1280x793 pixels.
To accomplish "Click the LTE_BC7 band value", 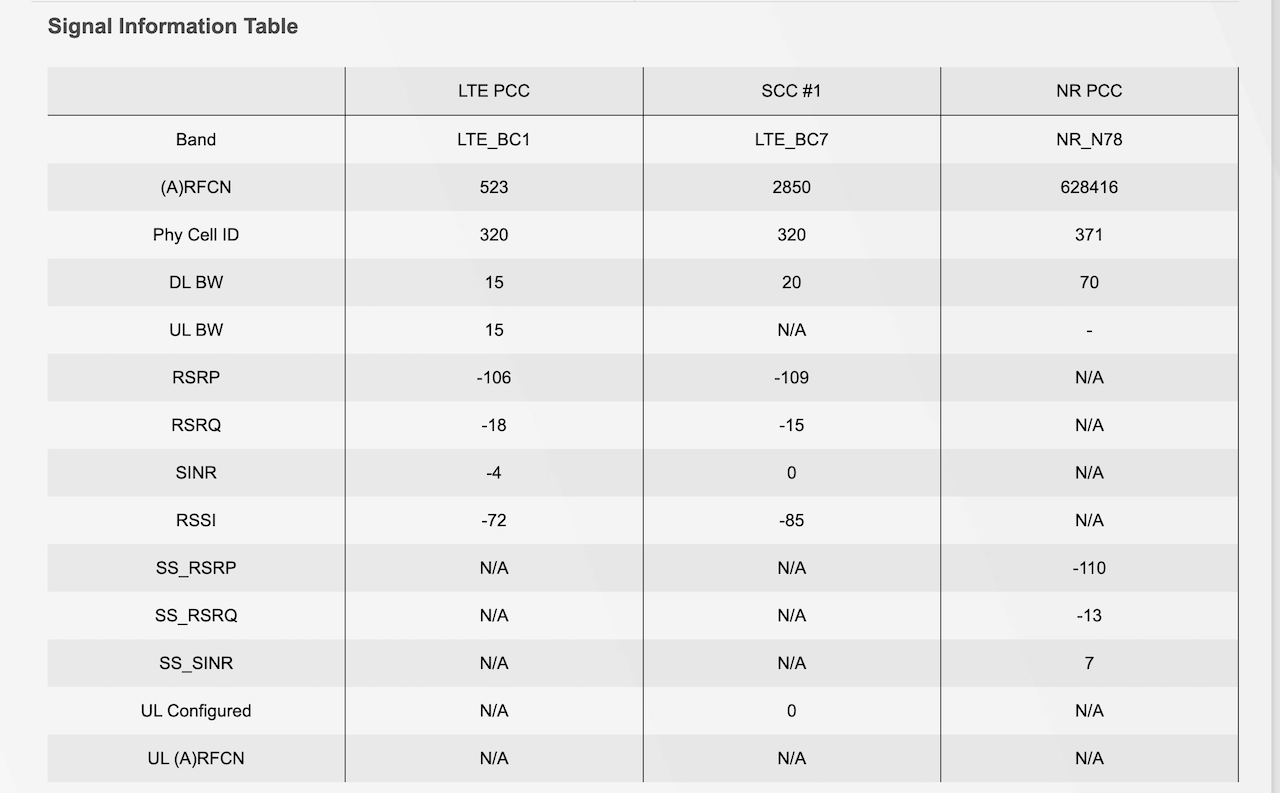I will [x=791, y=139].
